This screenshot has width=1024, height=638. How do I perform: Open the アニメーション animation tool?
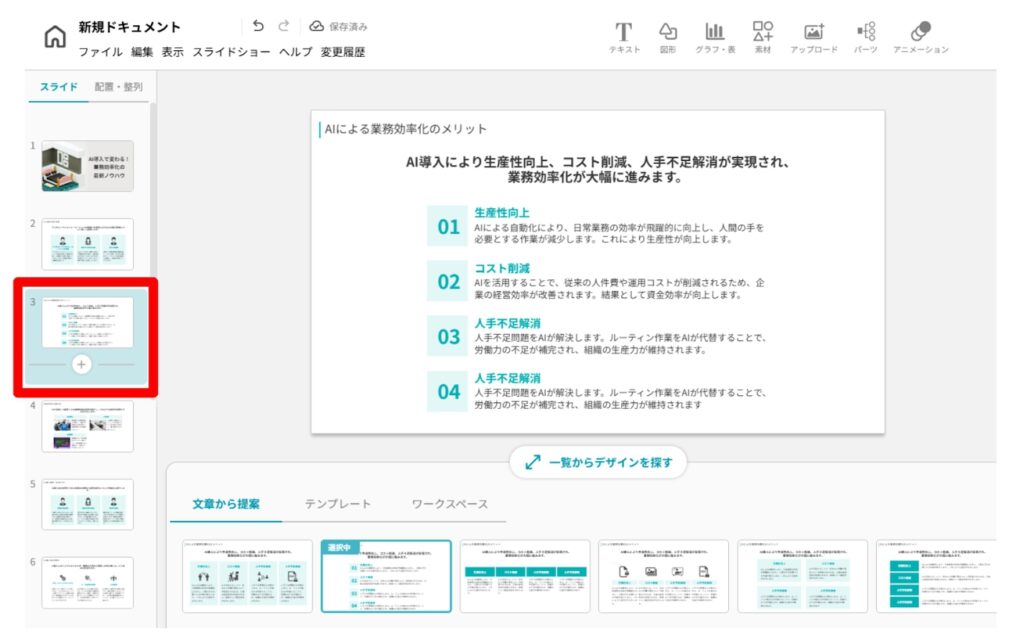tap(920, 38)
